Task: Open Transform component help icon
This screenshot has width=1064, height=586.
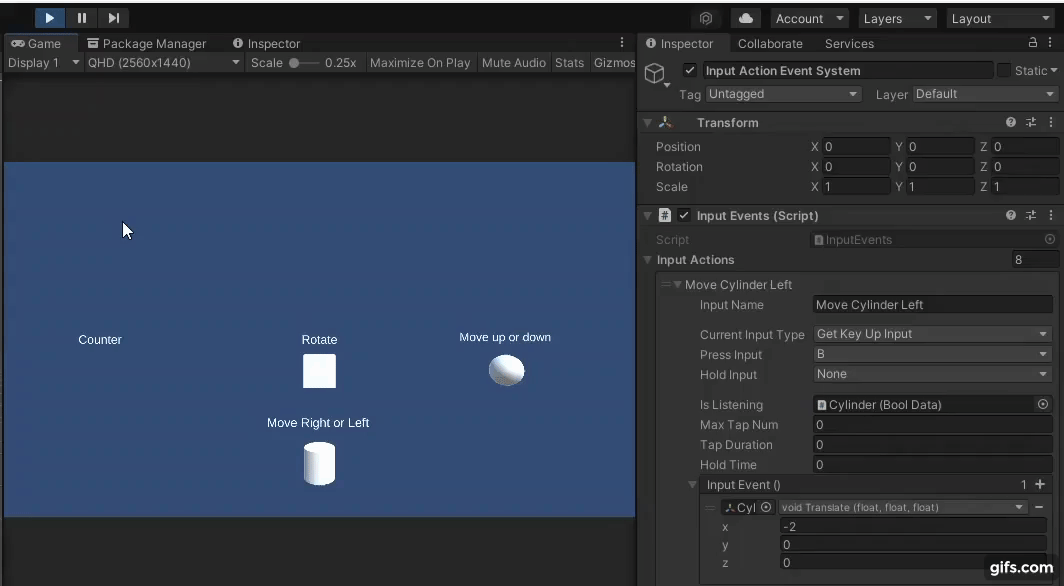Action: [1011, 122]
